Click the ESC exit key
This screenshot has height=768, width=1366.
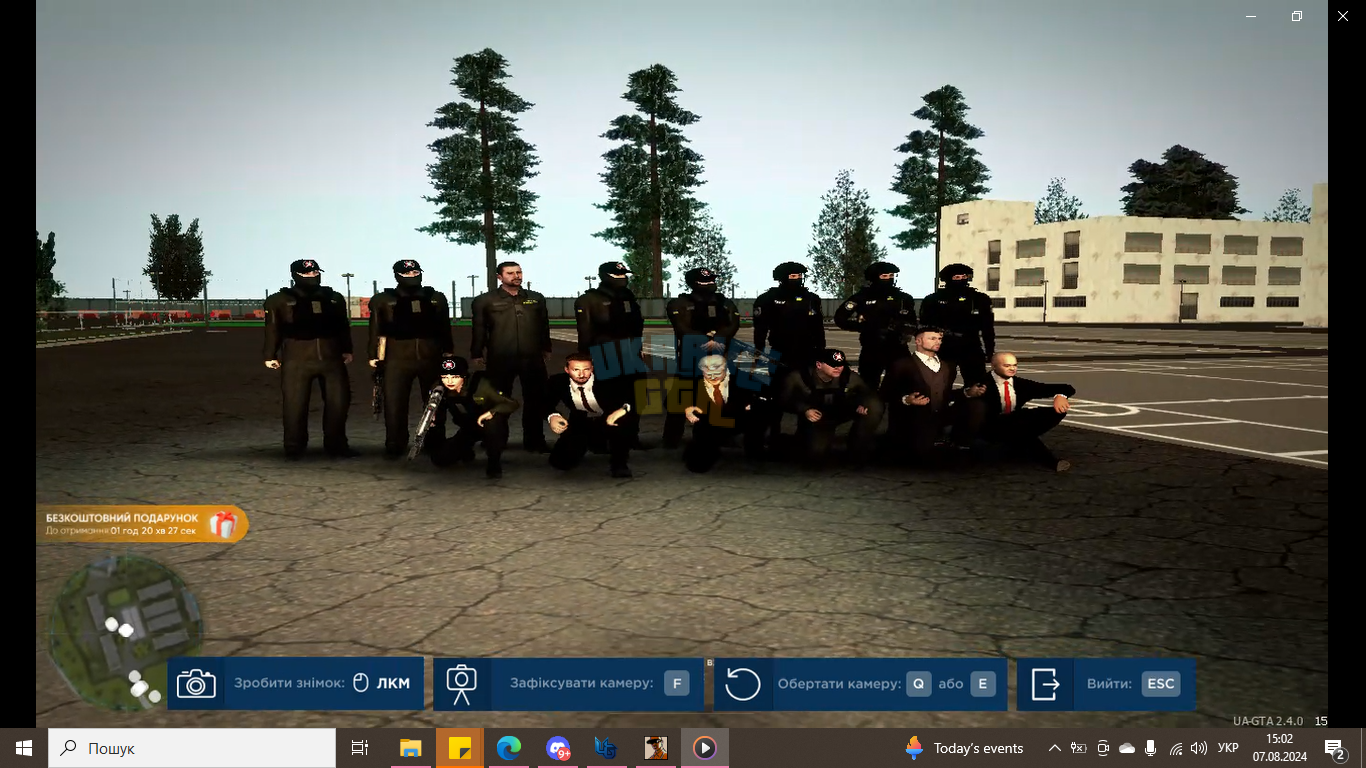(1160, 684)
